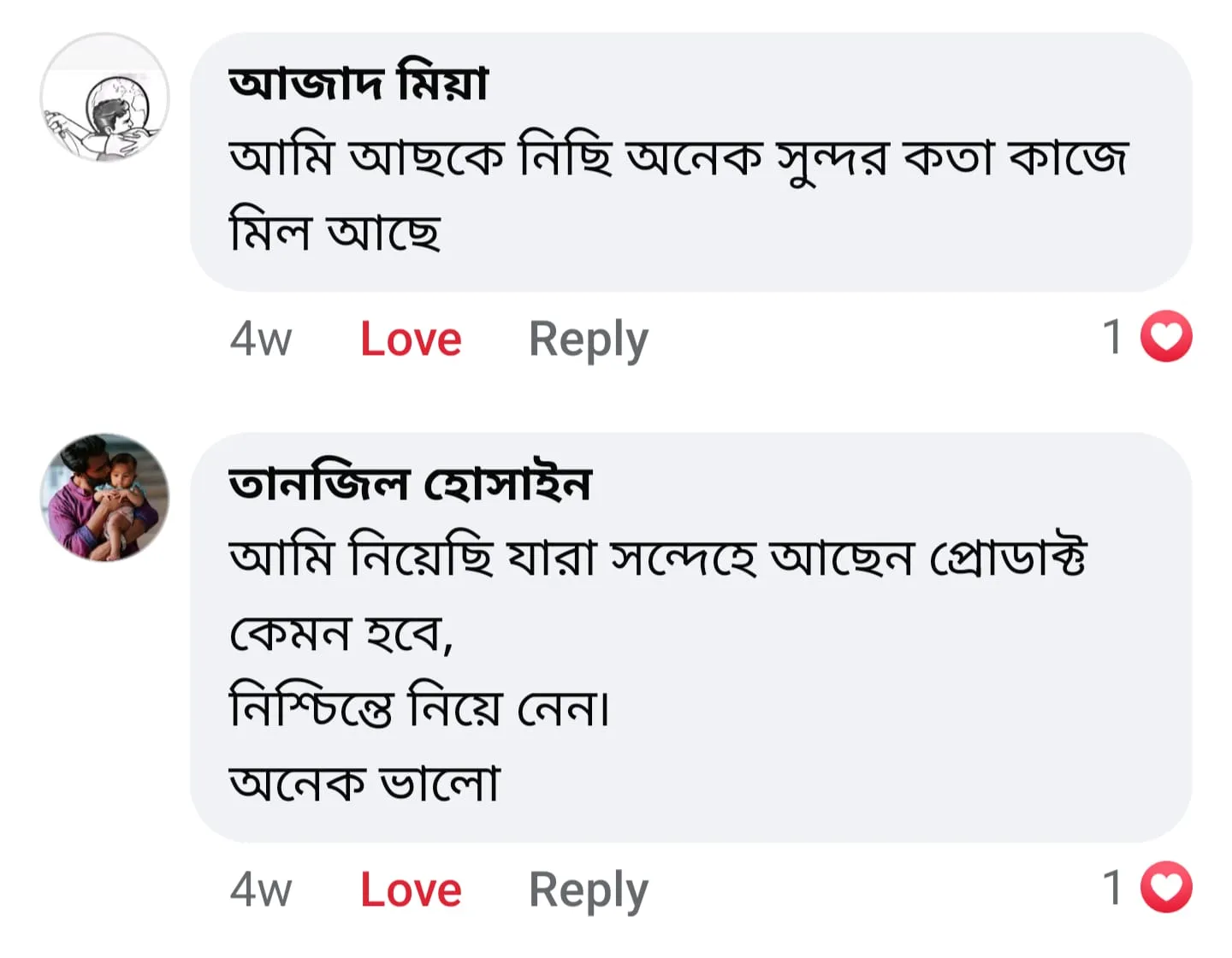This screenshot has width=1232, height=958.
Task: Click the text কেমন হবে in second comment
Action: coord(341,634)
